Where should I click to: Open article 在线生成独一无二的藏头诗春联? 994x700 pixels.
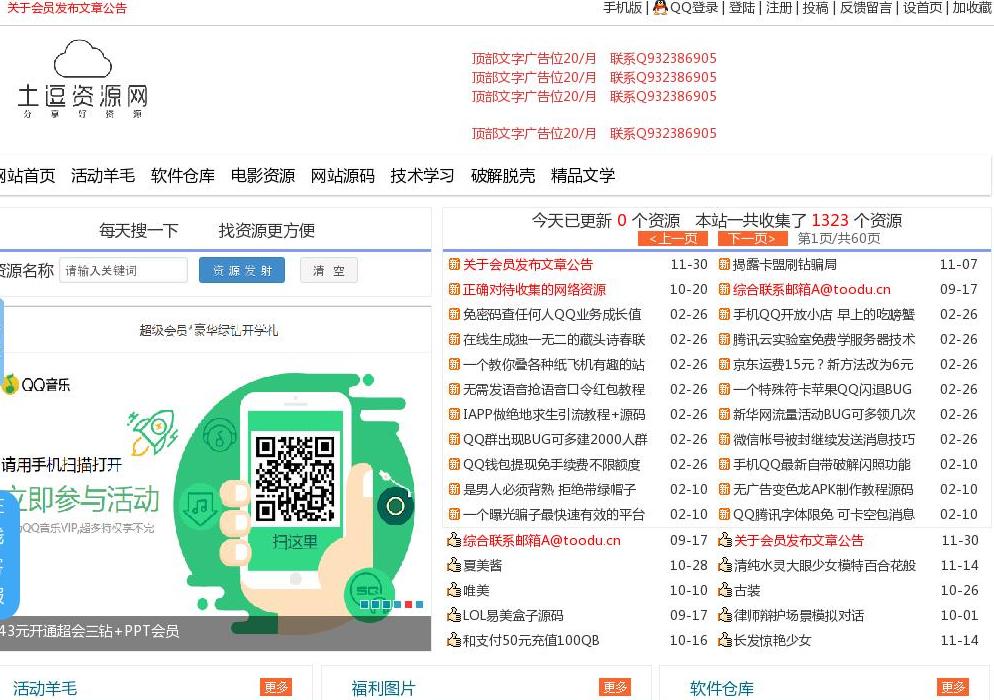click(553, 340)
